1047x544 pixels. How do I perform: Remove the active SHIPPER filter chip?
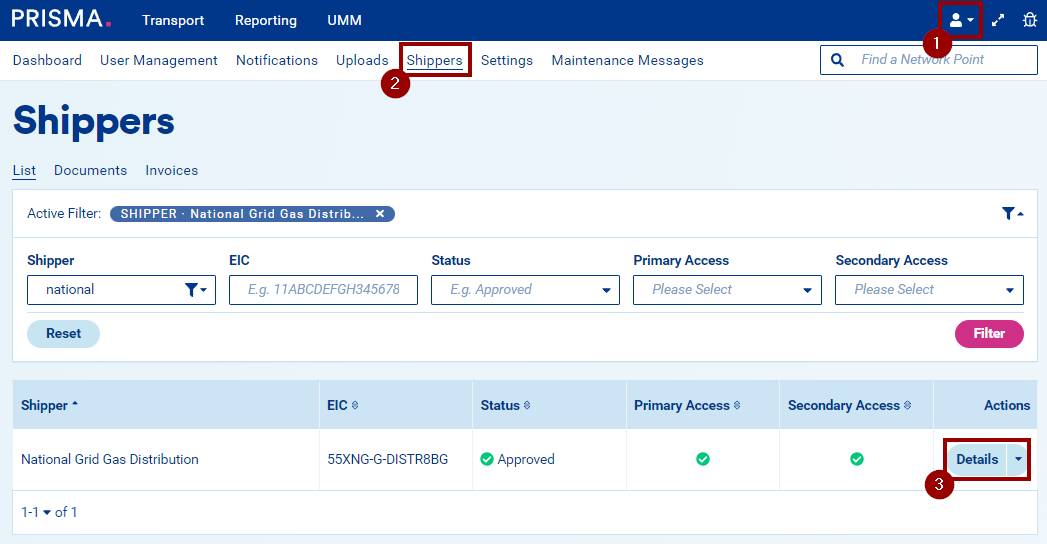380,214
